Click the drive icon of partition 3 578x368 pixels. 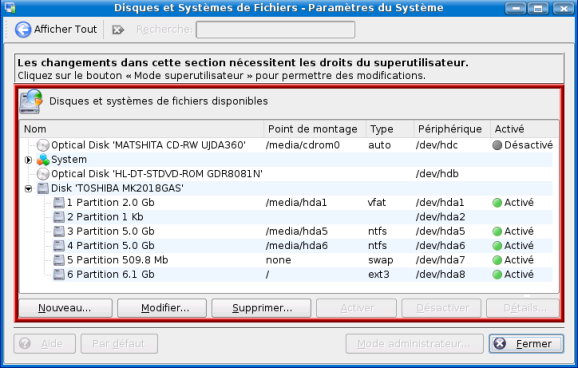point(59,231)
